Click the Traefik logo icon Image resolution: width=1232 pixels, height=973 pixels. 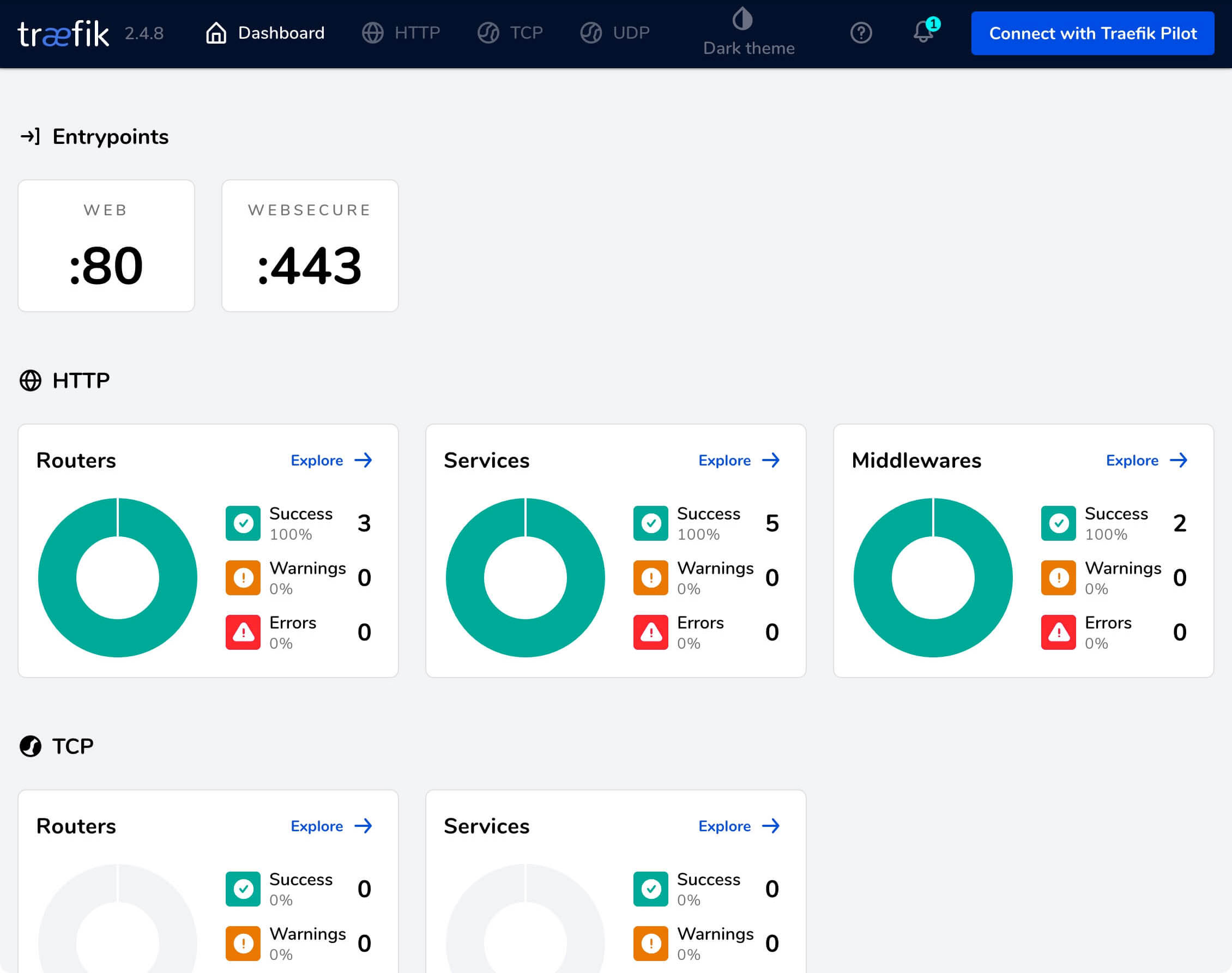[x=63, y=33]
